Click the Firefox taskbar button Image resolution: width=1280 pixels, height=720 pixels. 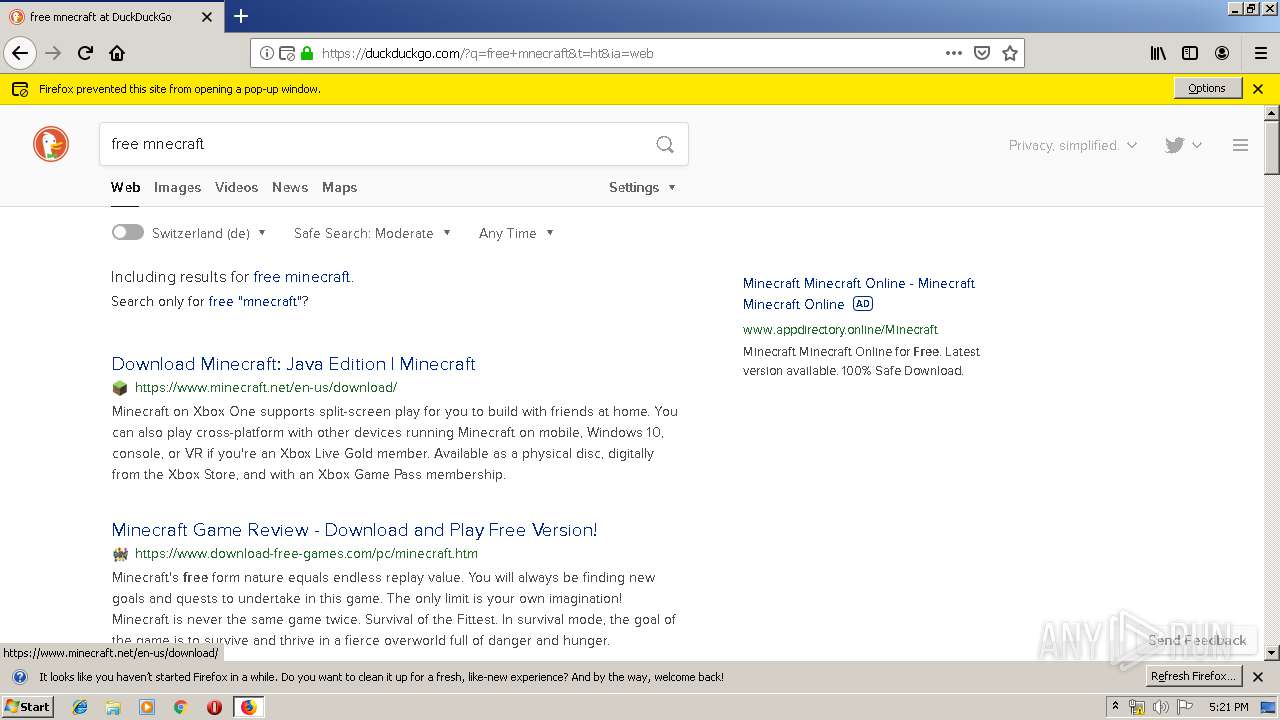tap(248, 707)
